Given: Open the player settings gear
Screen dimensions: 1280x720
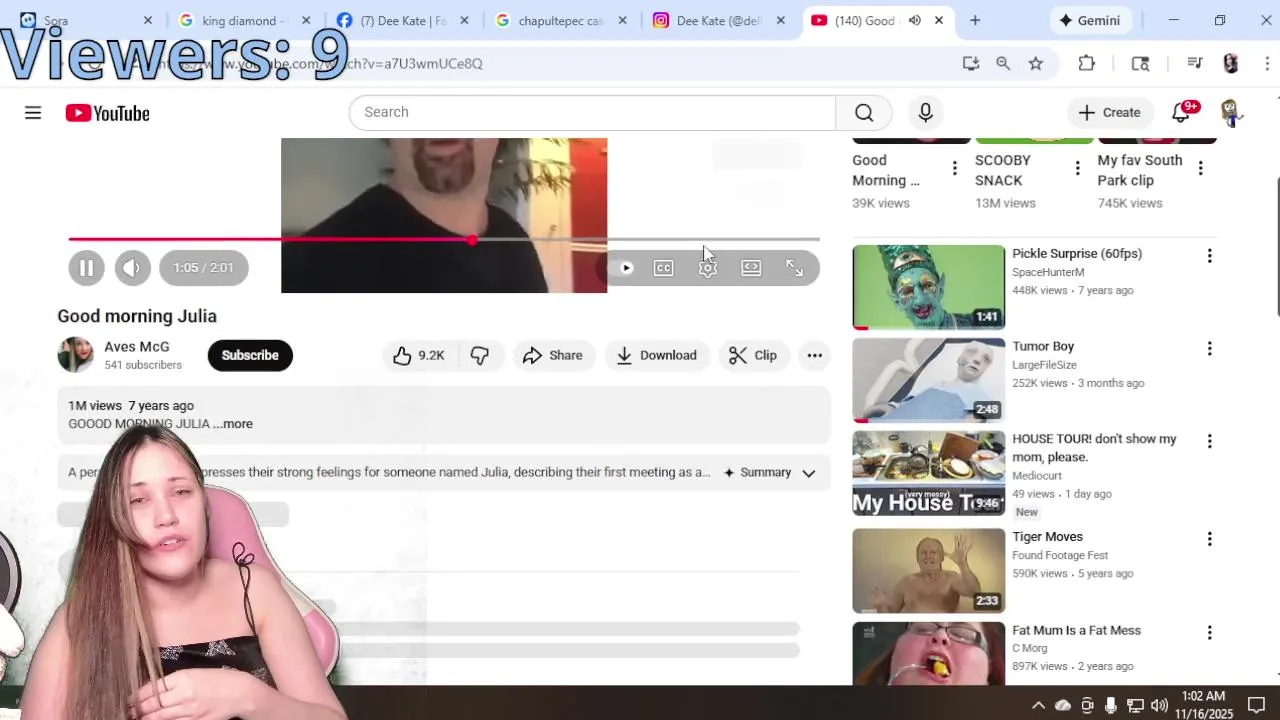Looking at the screenshot, I should click(707, 268).
